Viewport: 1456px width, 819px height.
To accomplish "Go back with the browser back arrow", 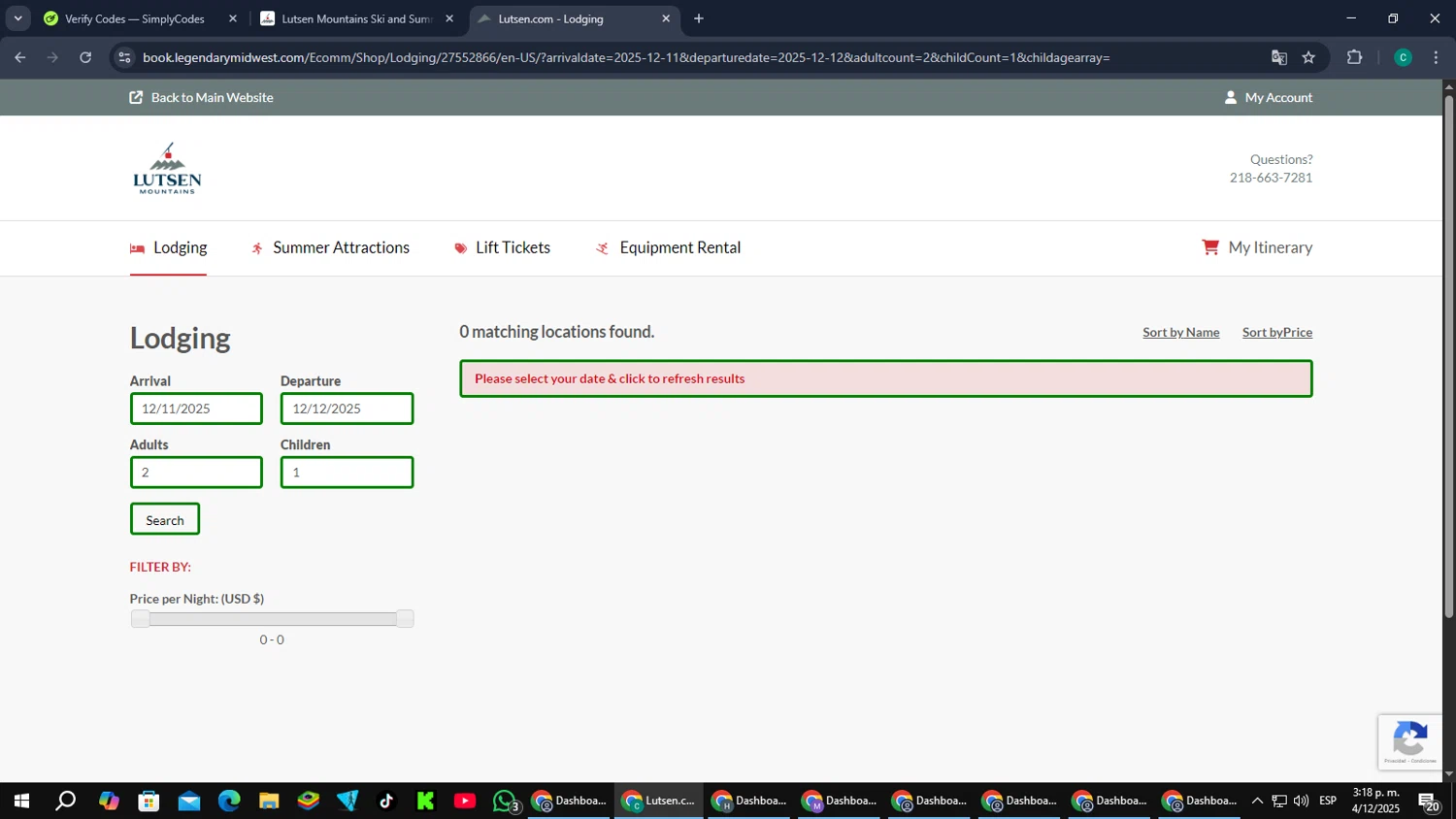I will pyautogui.click(x=20, y=57).
